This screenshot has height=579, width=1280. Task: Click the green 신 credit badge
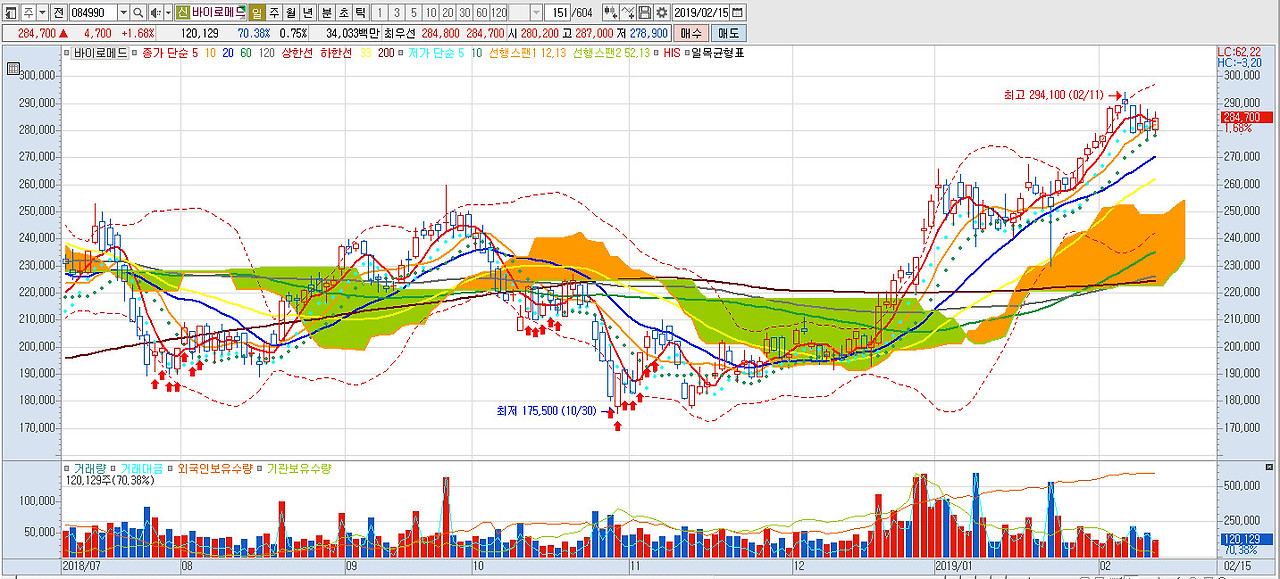182,13
